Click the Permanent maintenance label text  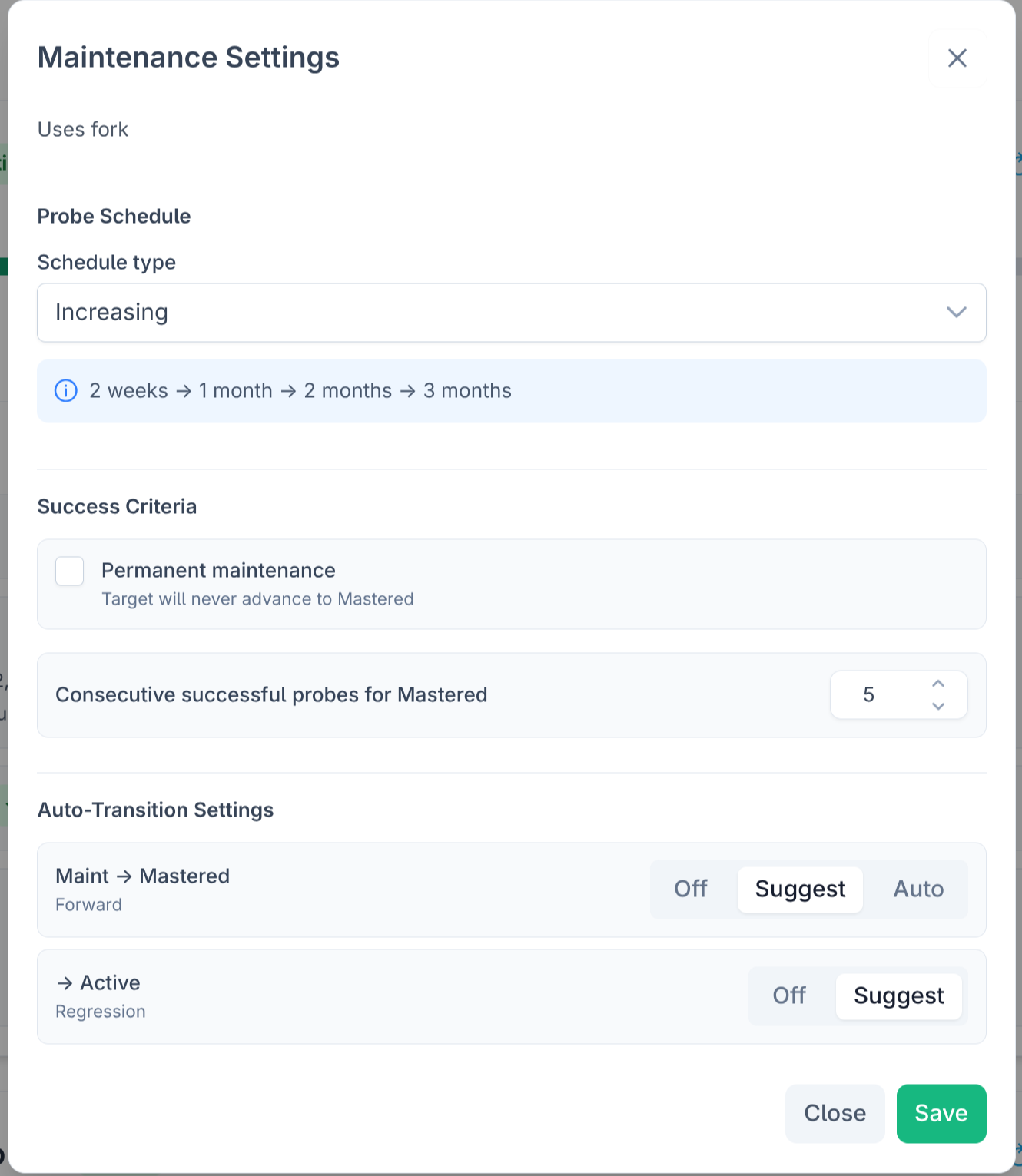(218, 571)
